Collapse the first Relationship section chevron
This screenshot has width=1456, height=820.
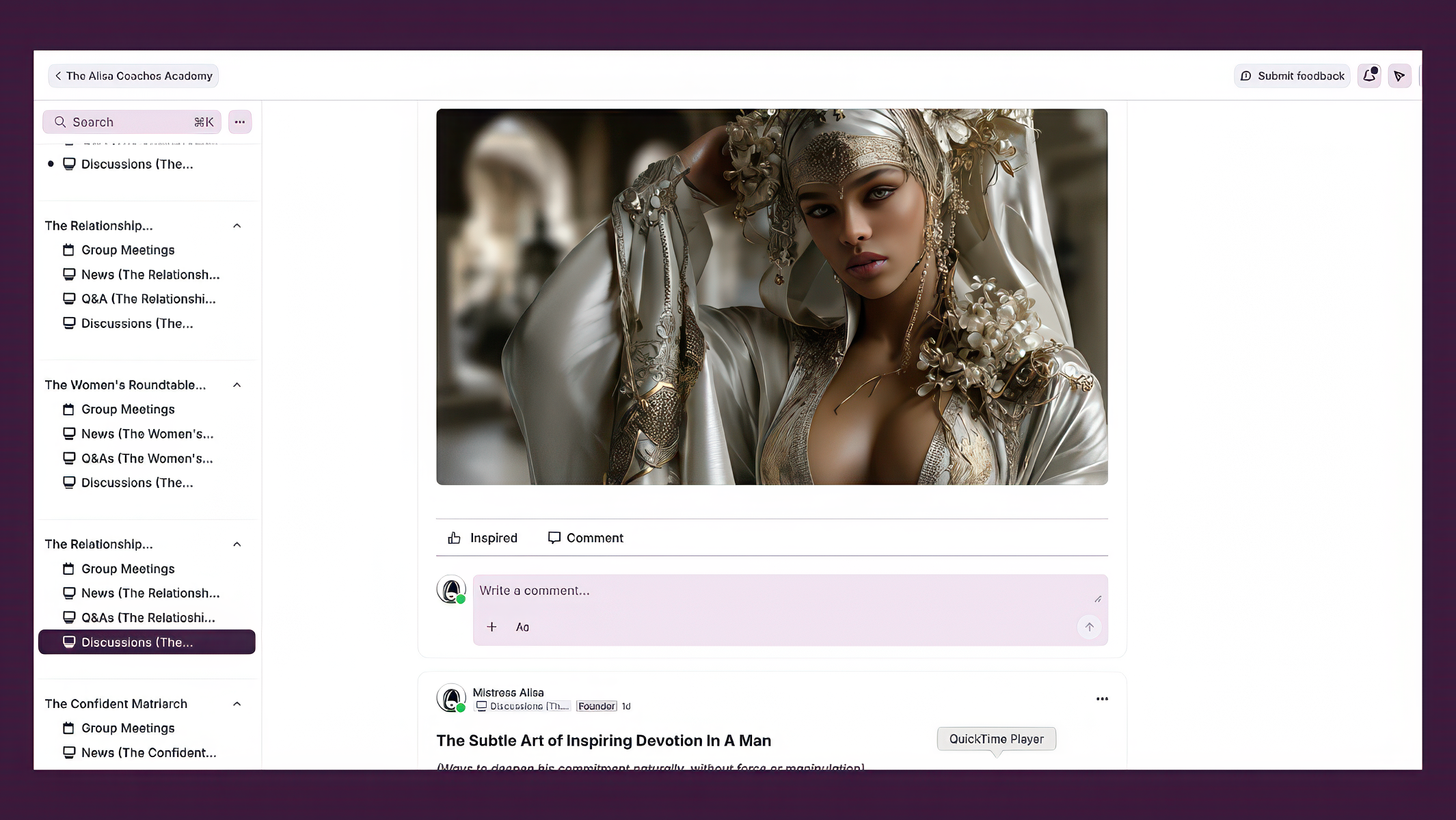(x=237, y=225)
